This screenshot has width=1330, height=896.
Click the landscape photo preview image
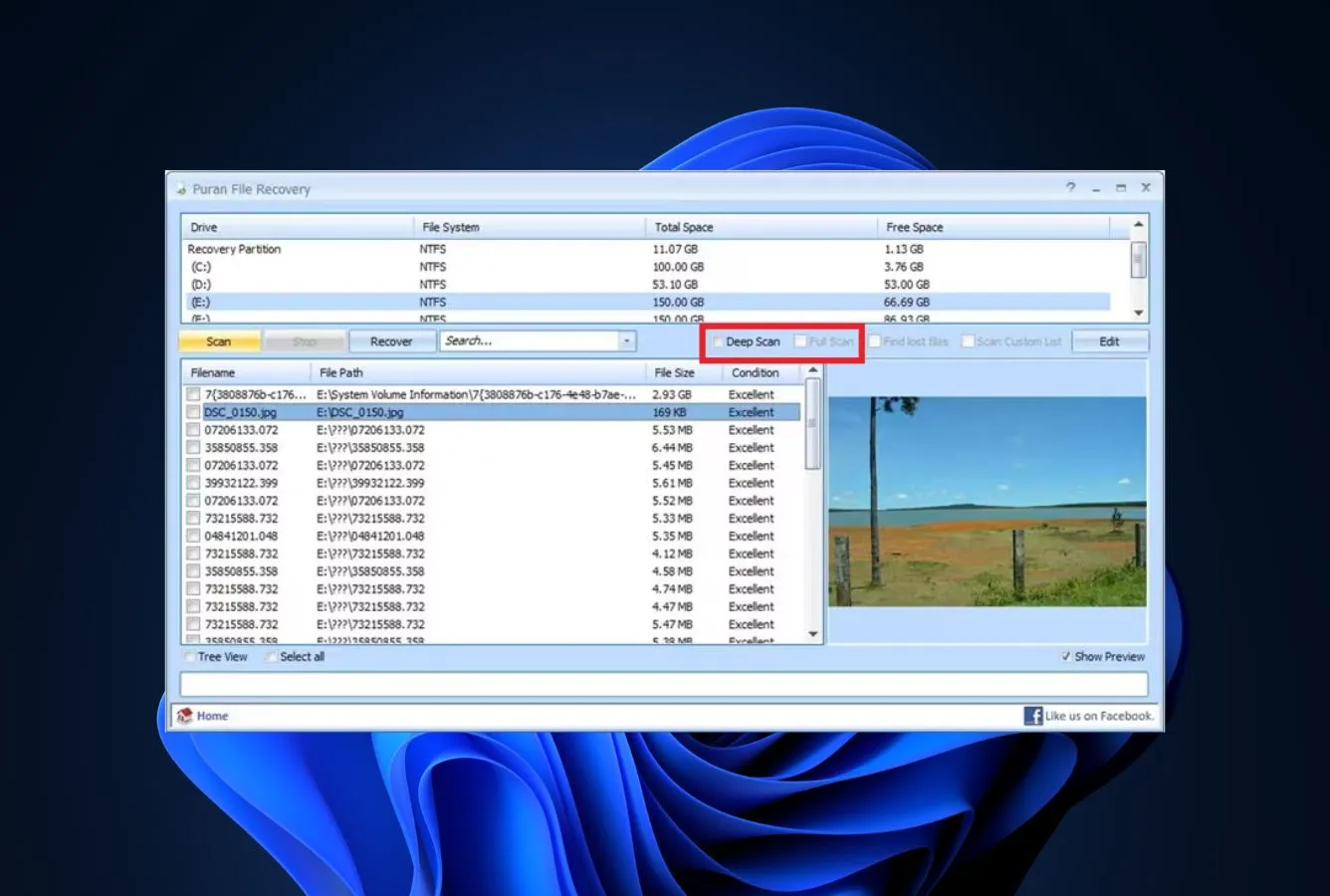987,502
